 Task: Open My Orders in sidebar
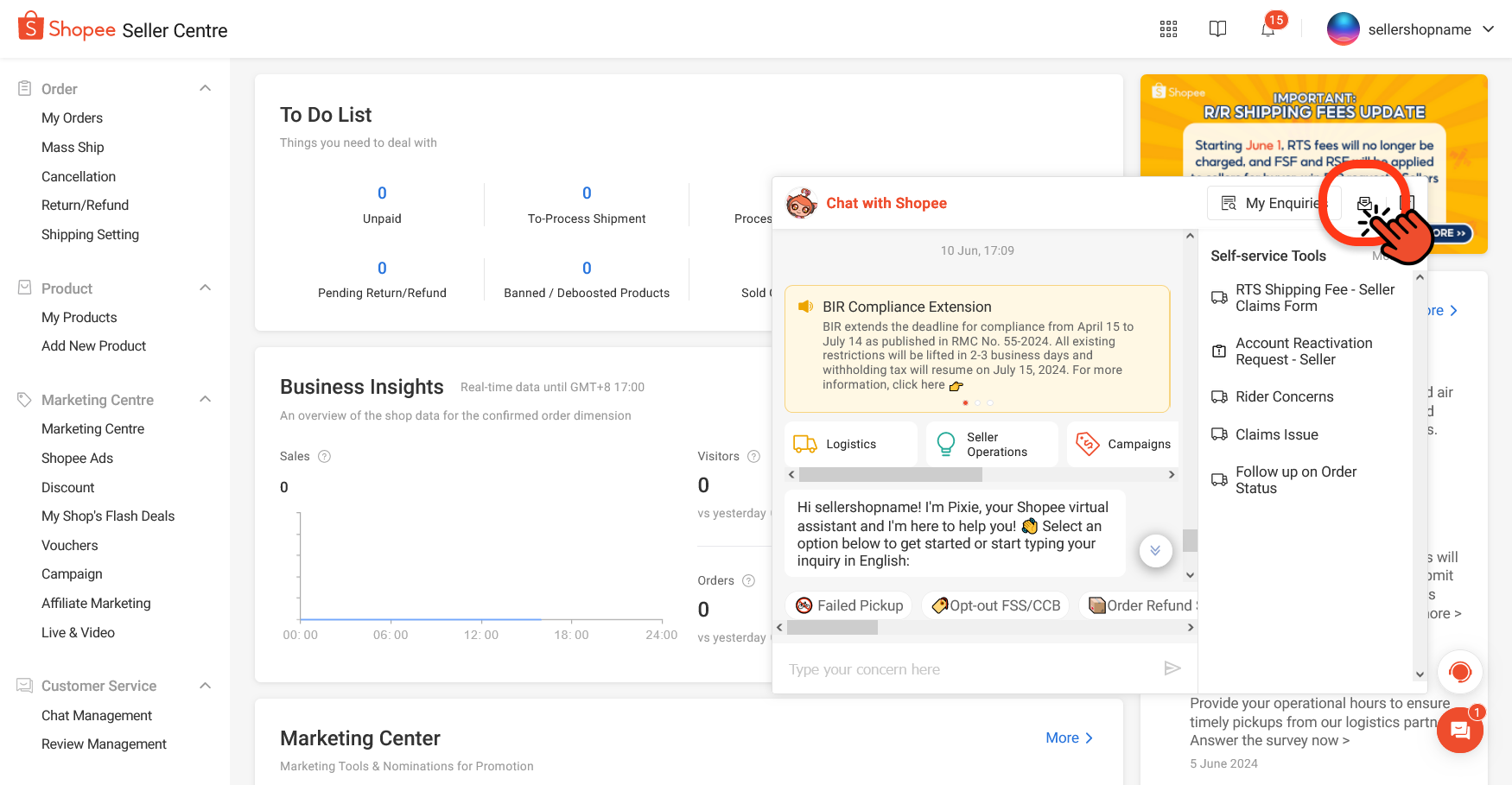click(73, 117)
